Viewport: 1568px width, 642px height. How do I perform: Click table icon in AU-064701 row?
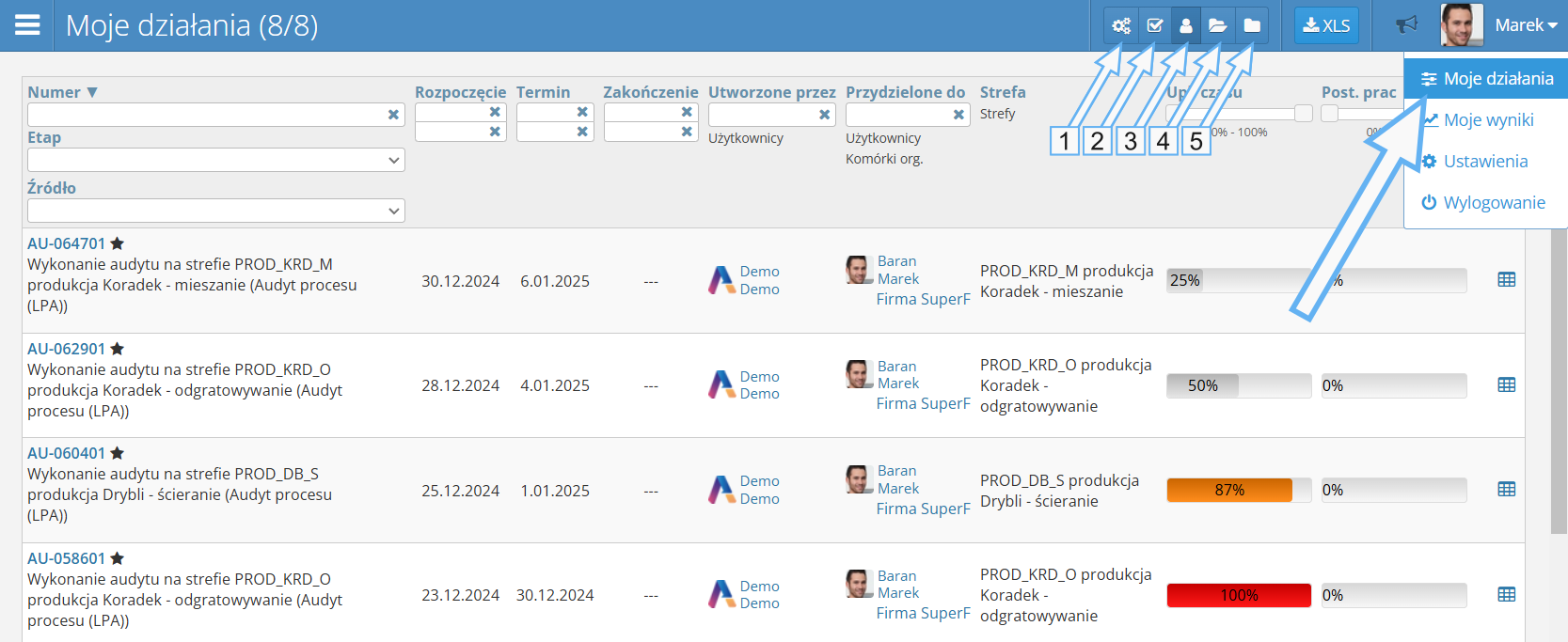pos(1506,280)
